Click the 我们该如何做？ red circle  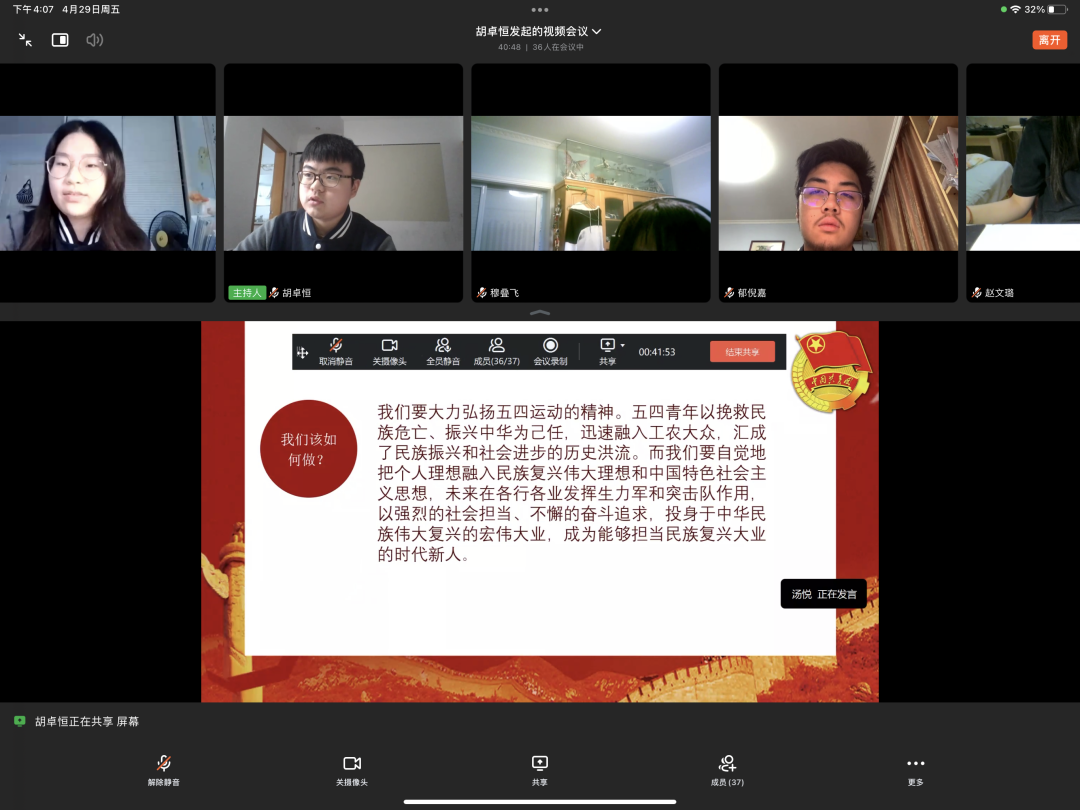309,449
